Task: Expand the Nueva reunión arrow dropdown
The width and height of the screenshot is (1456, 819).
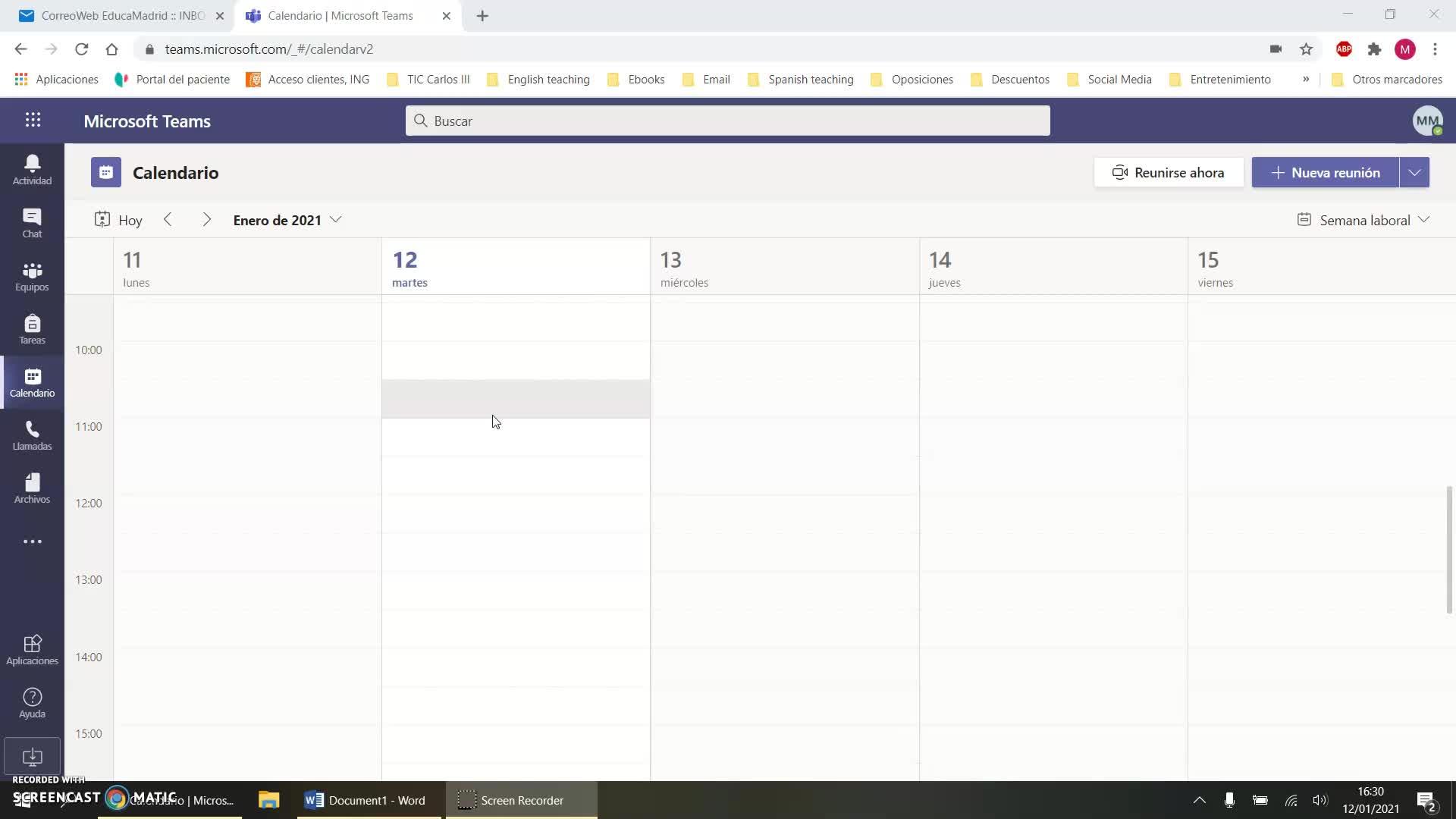Action: [1414, 172]
